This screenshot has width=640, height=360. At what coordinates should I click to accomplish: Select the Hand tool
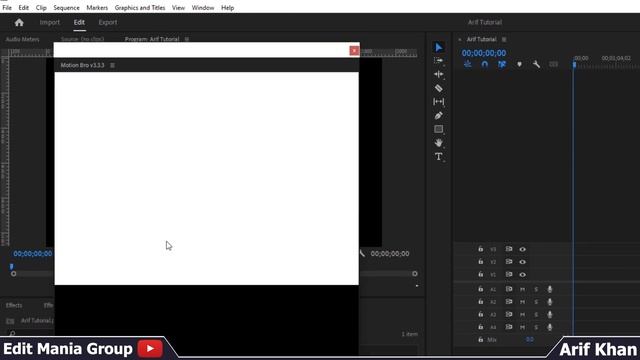coord(439,143)
